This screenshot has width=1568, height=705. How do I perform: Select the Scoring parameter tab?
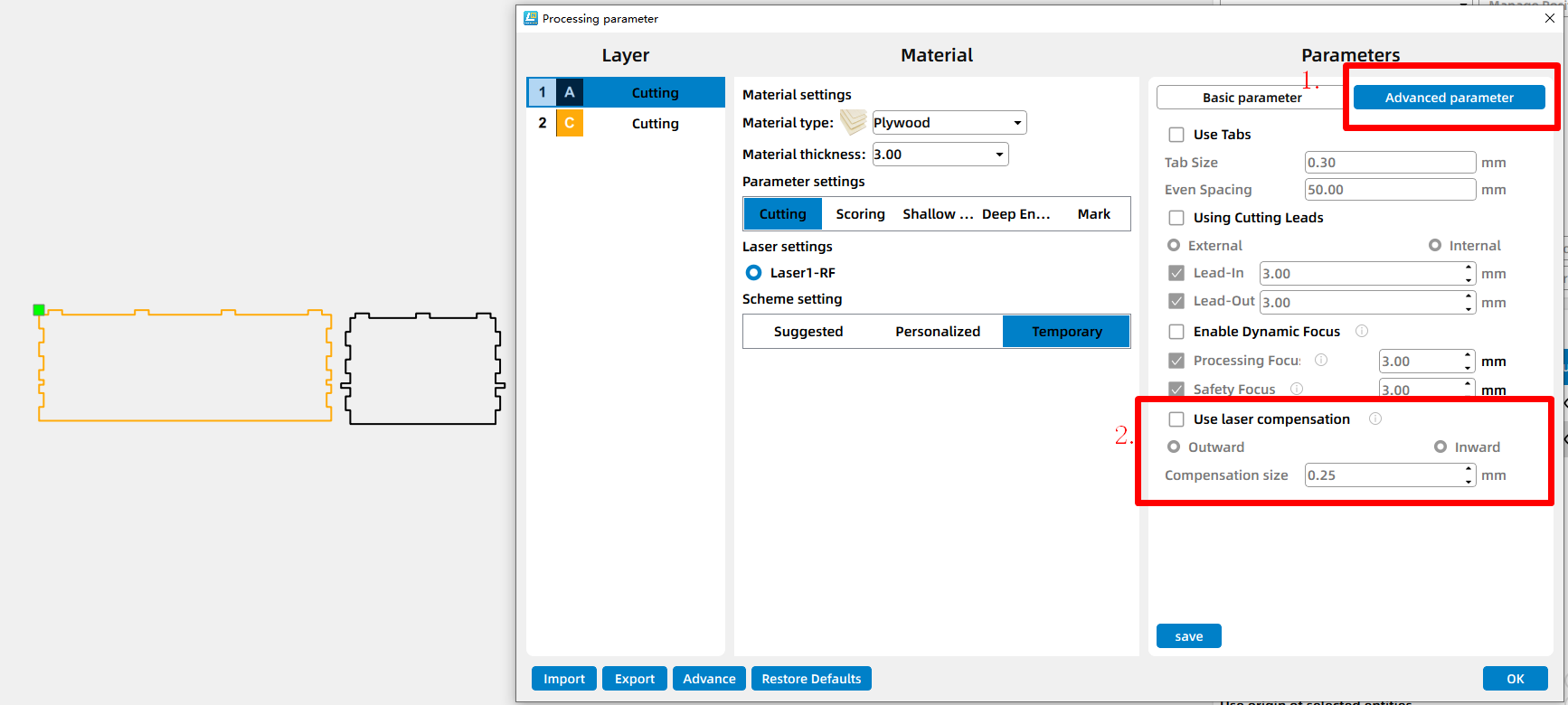click(x=860, y=214)
